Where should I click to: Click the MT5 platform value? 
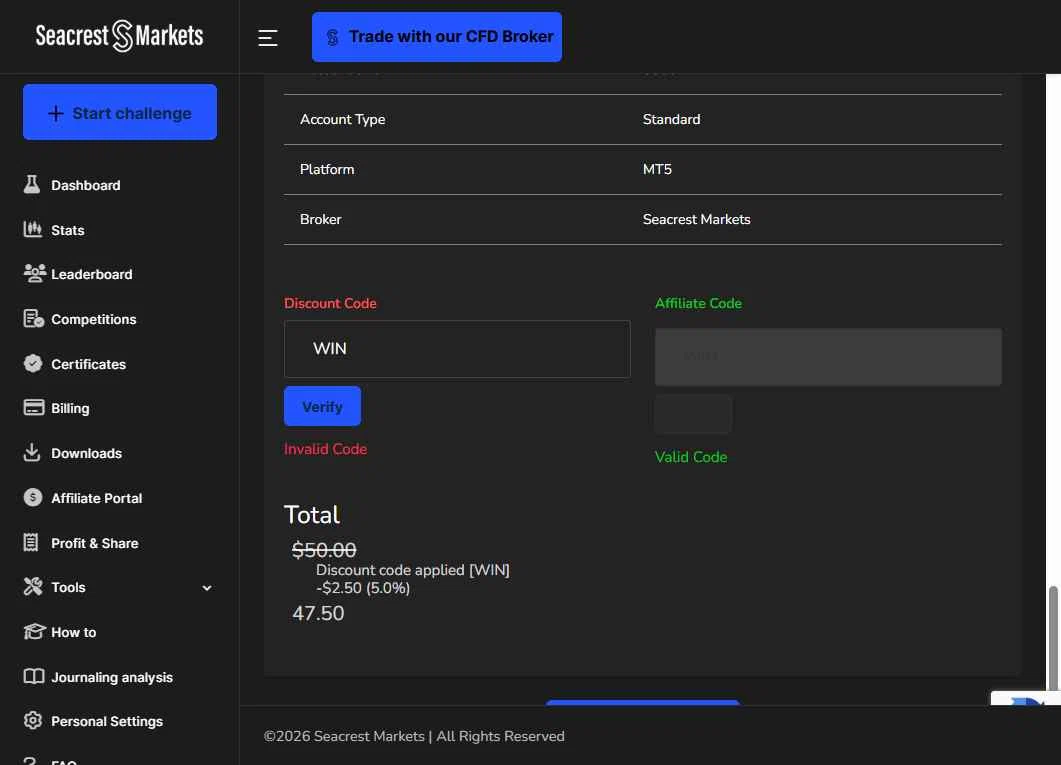(657, 169)
